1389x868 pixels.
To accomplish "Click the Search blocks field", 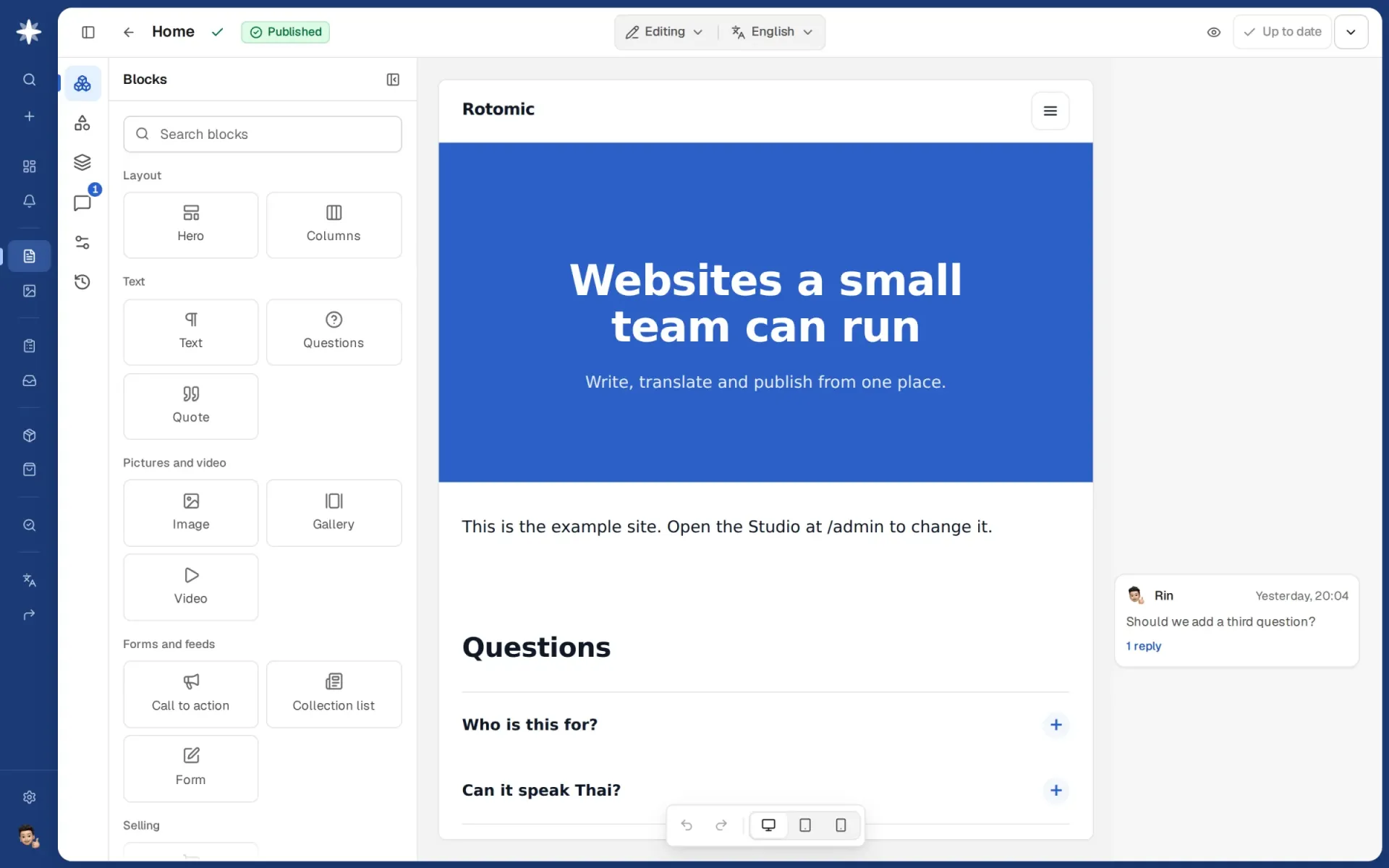I will (x=263, y=134).
